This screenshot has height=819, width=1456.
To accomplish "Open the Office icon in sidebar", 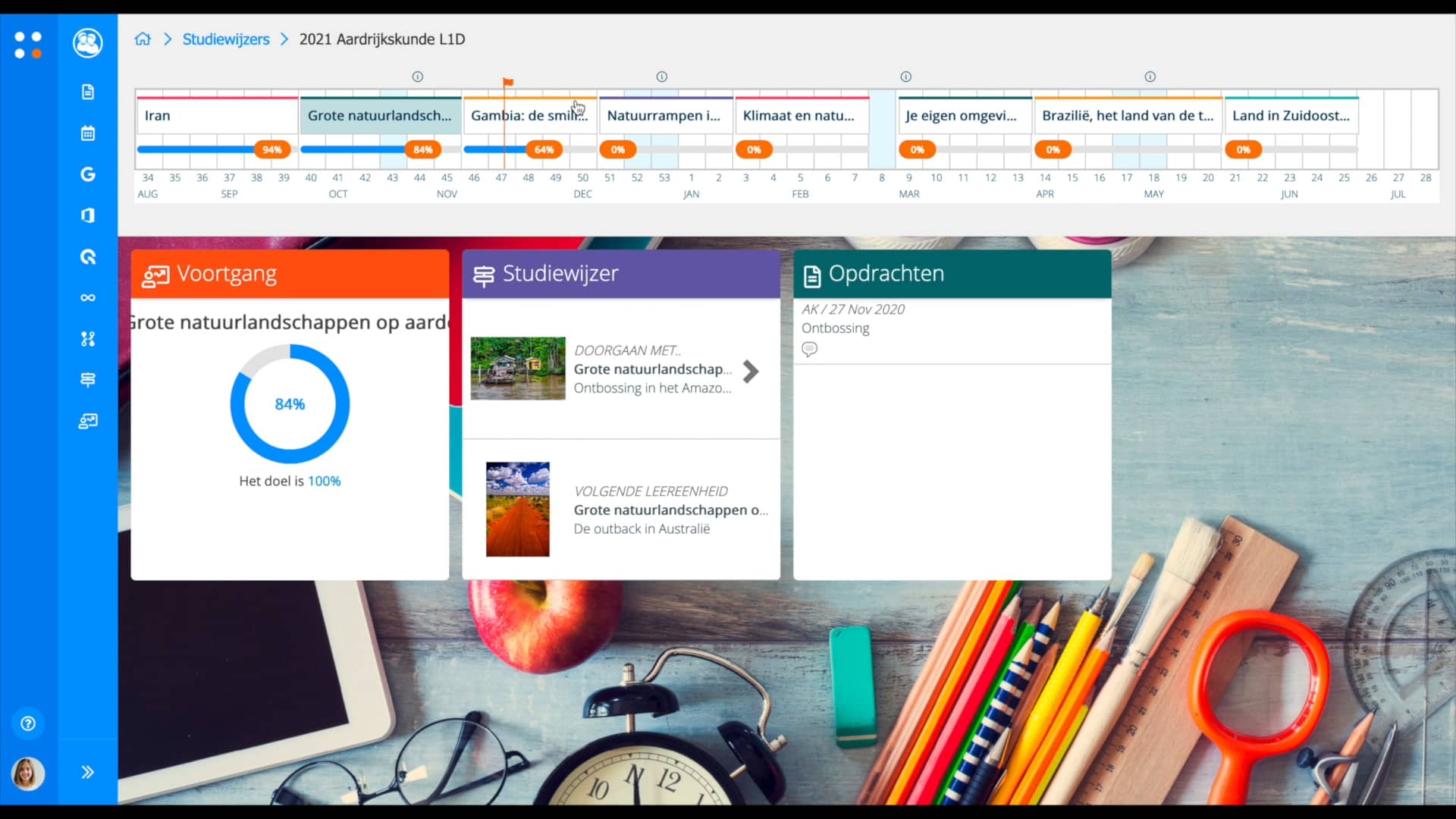I will point(88,215).
